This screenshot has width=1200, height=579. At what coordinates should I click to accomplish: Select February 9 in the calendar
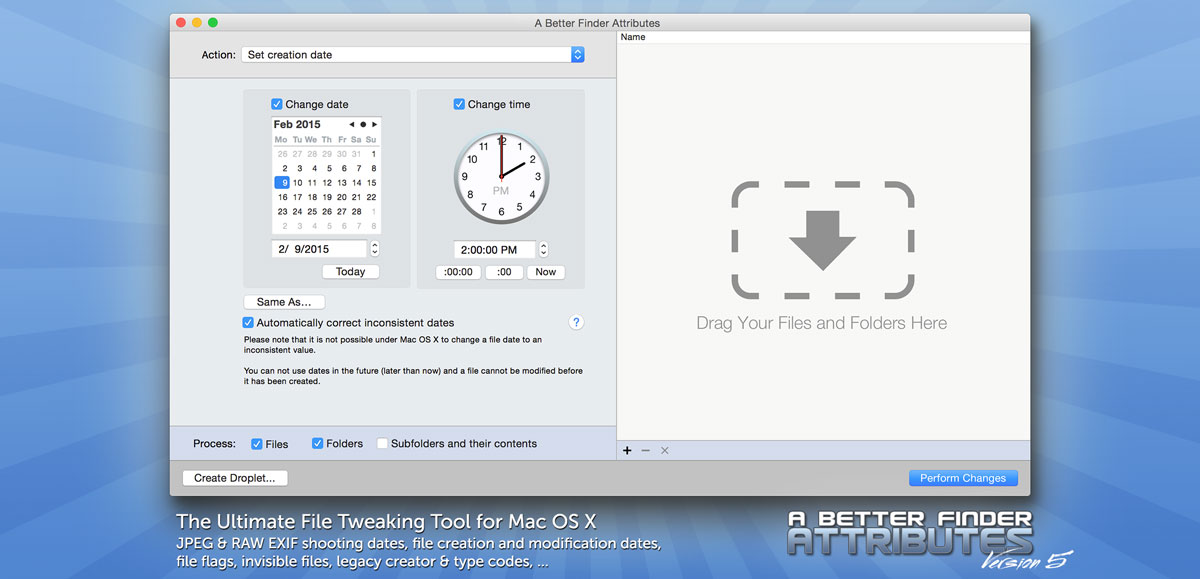pos(281,183)
